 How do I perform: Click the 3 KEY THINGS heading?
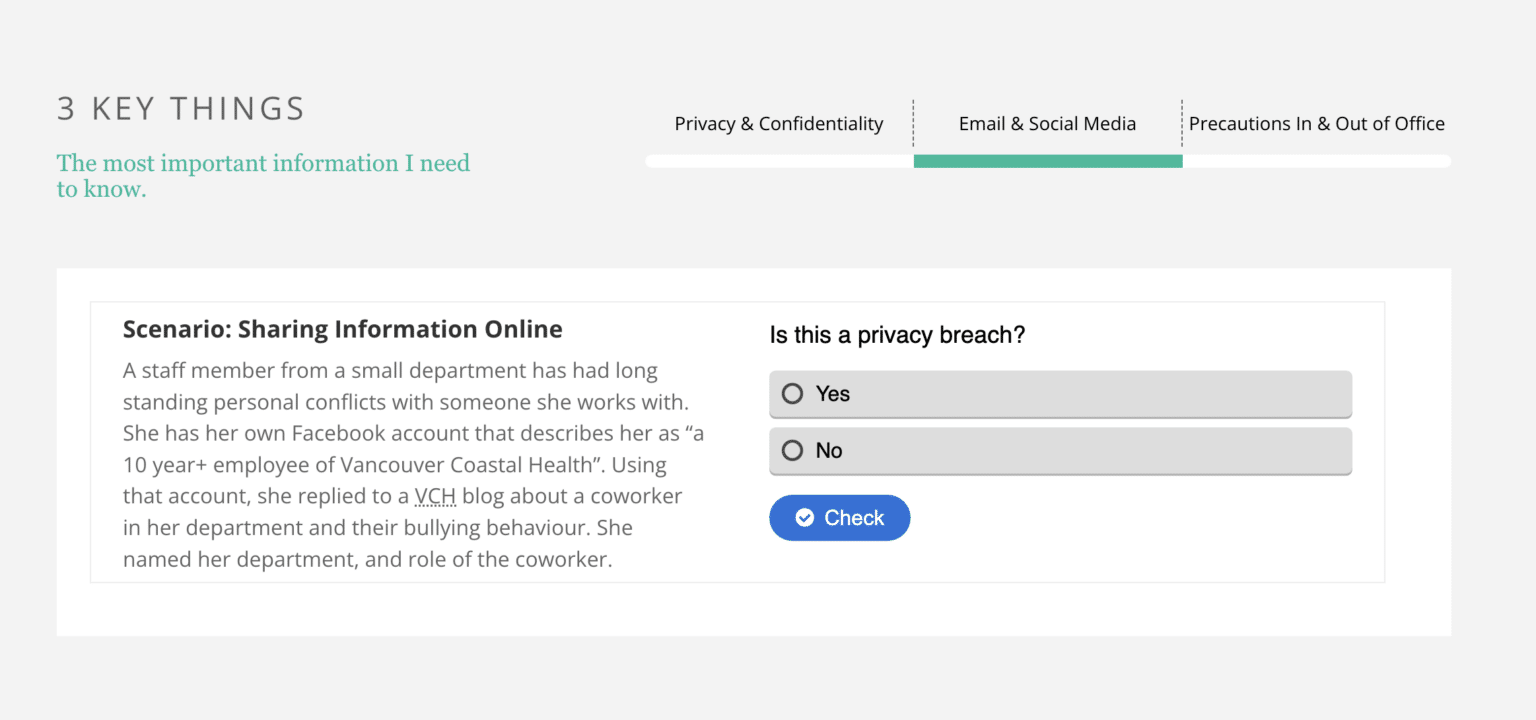coord(181,108)
